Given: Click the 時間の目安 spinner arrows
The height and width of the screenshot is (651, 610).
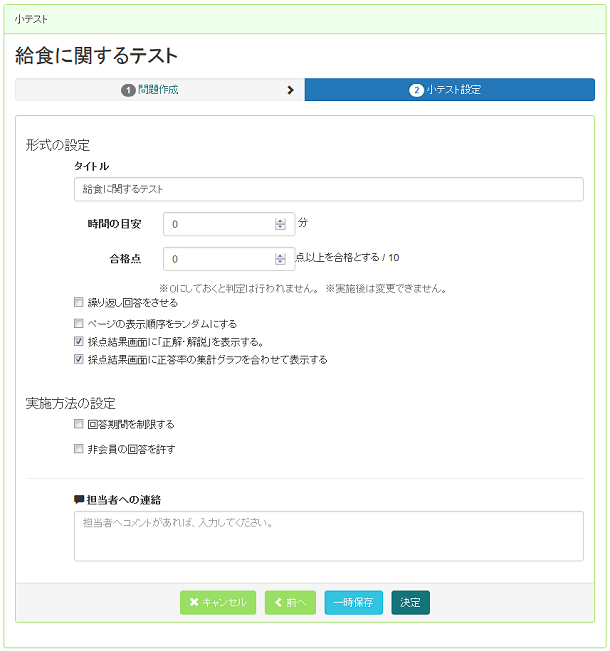Looking at the screenshot, I should pos(280,224).
